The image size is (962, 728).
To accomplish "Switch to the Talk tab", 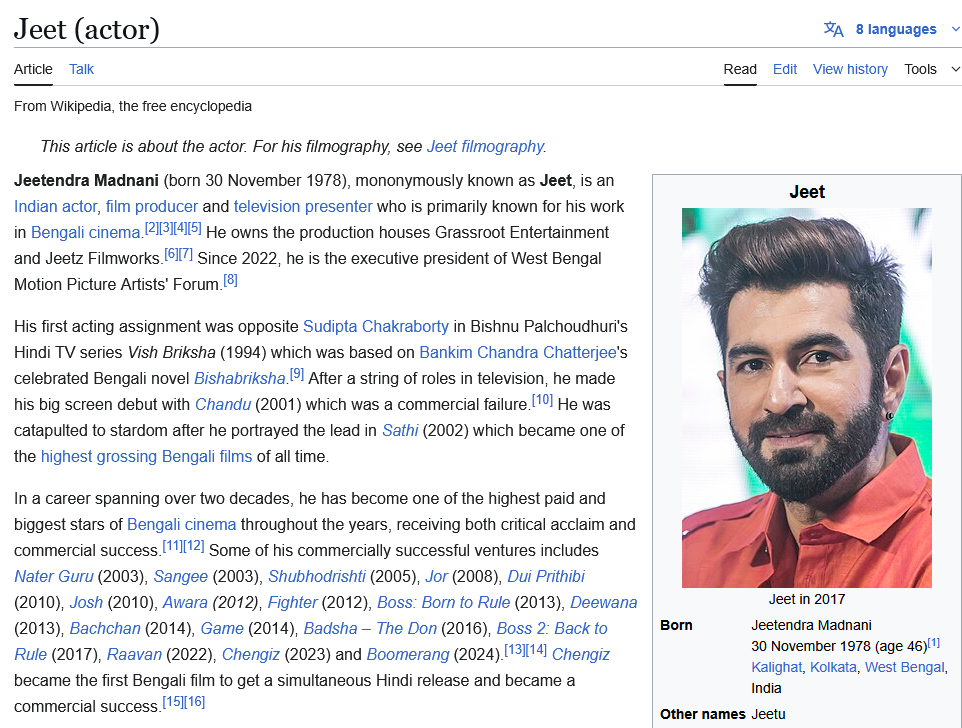I will [x=81, y=69].
